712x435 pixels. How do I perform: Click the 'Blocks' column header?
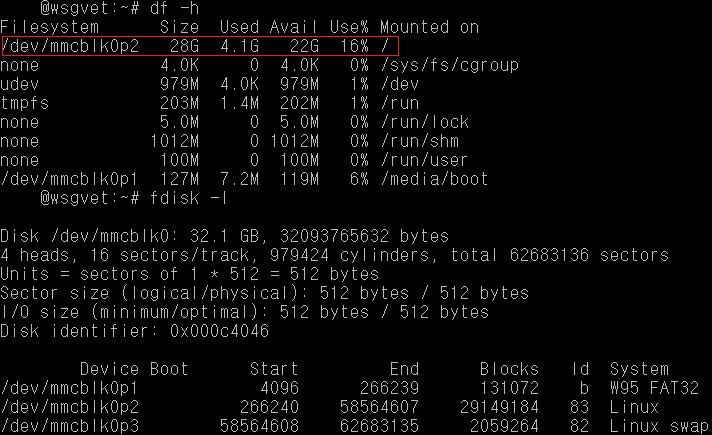pos(509,369)
